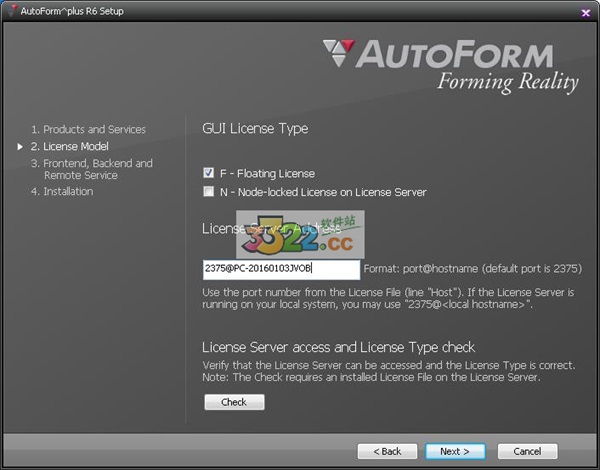Viewport: 600px width, 470px height.
Task: Close the AutoForm Setup window
Action: [585, 13]
